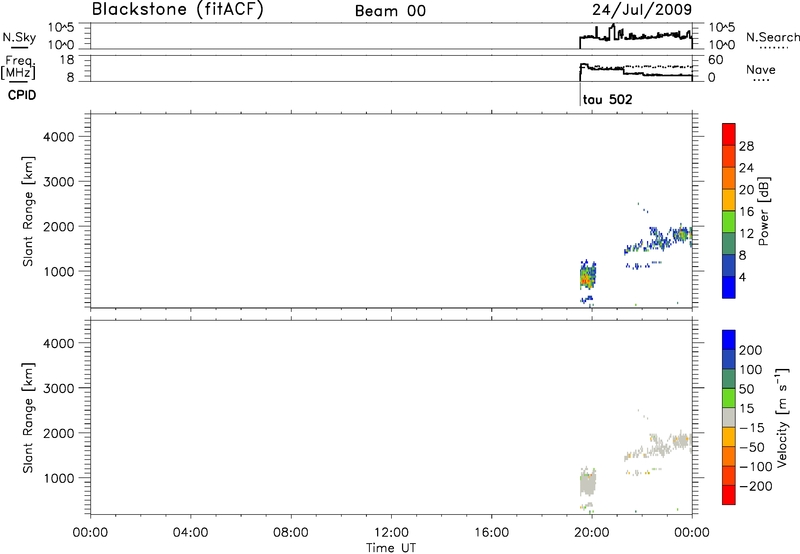Click the gray echo cluster in velocity panel near 20:00
Image resolution: width=800 pixels, height=554 pixels.
click(x=588, y=482)
